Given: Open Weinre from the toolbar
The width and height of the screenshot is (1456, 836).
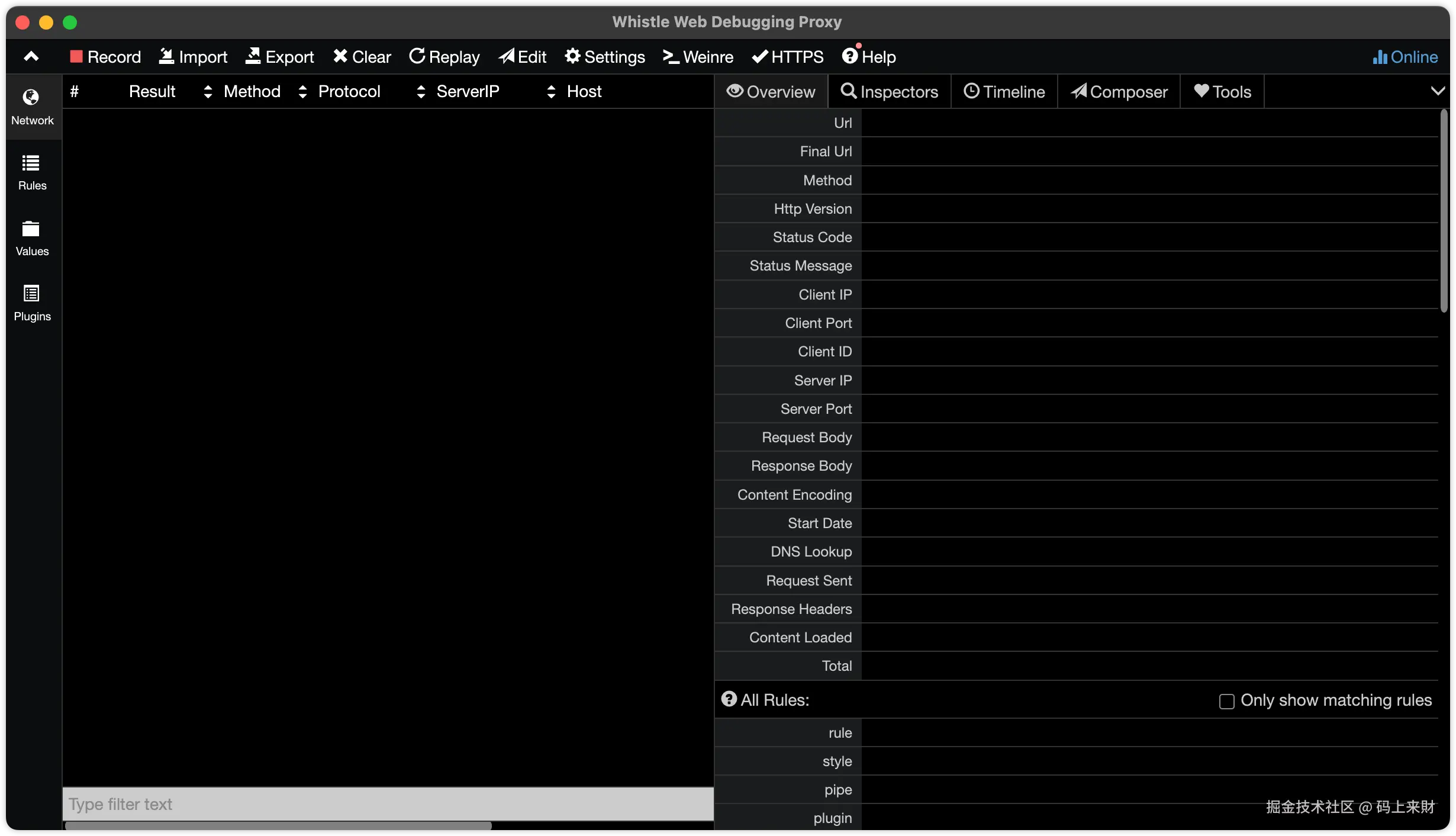Looking at the screenshot, I should coord(698,57).
